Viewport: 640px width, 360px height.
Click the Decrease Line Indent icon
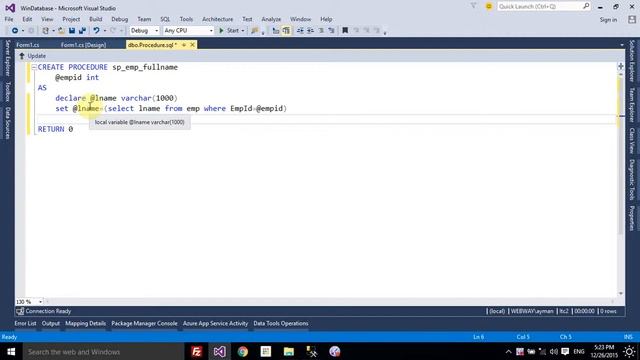(300, 31)
